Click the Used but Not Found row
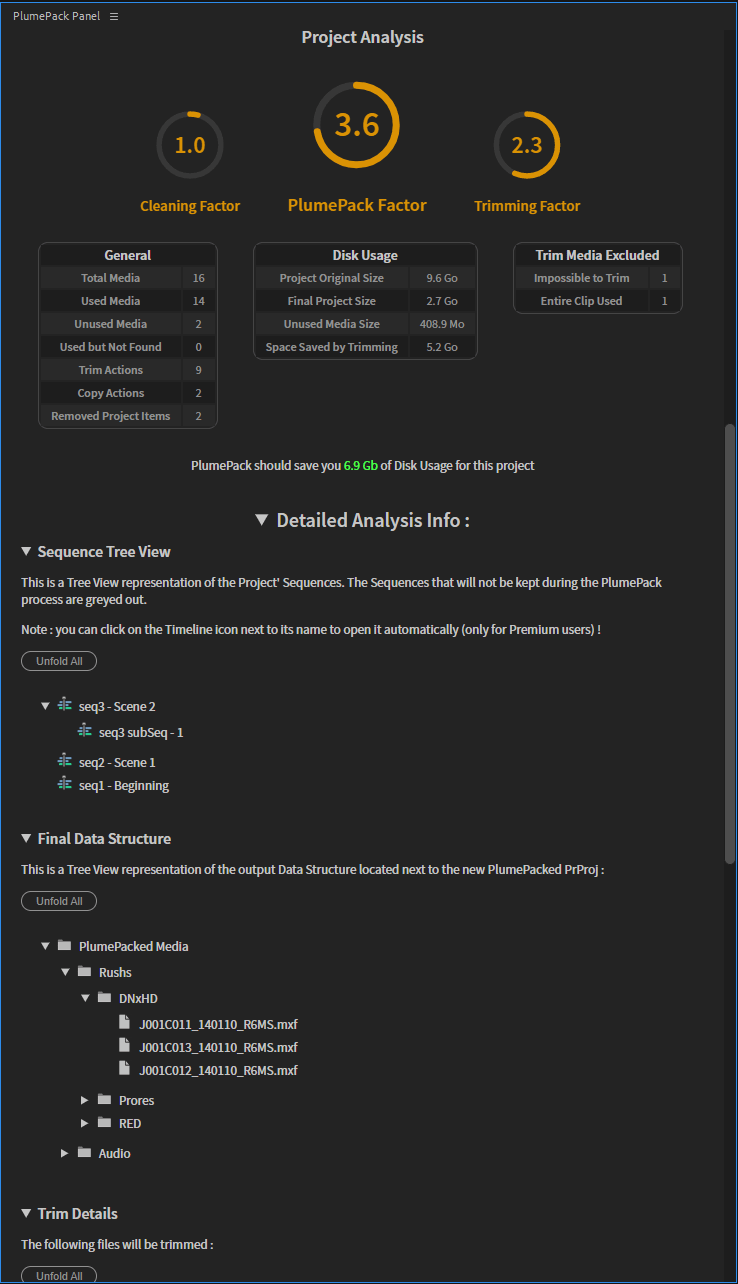The width and height of the screenshot is (738, 1284). (x=128, y=347)
